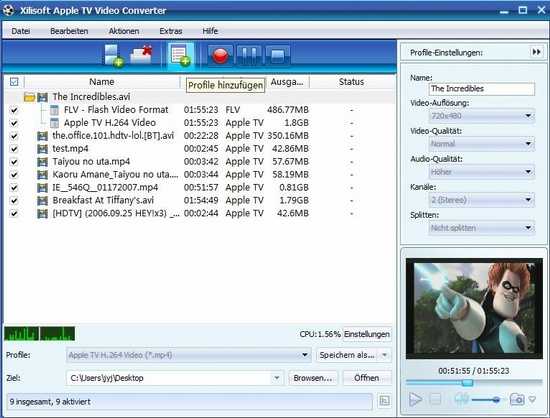Click the Ziel path field C:\Users\jyj\Desktop
550x418 pixels.
point(169,378)
